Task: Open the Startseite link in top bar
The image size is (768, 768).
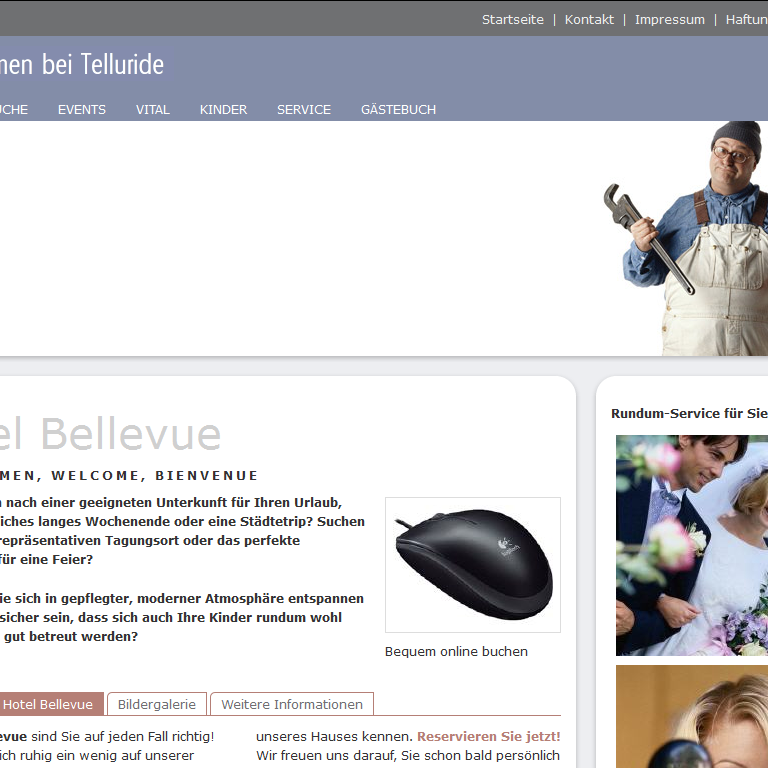Action: click(512, 20)
